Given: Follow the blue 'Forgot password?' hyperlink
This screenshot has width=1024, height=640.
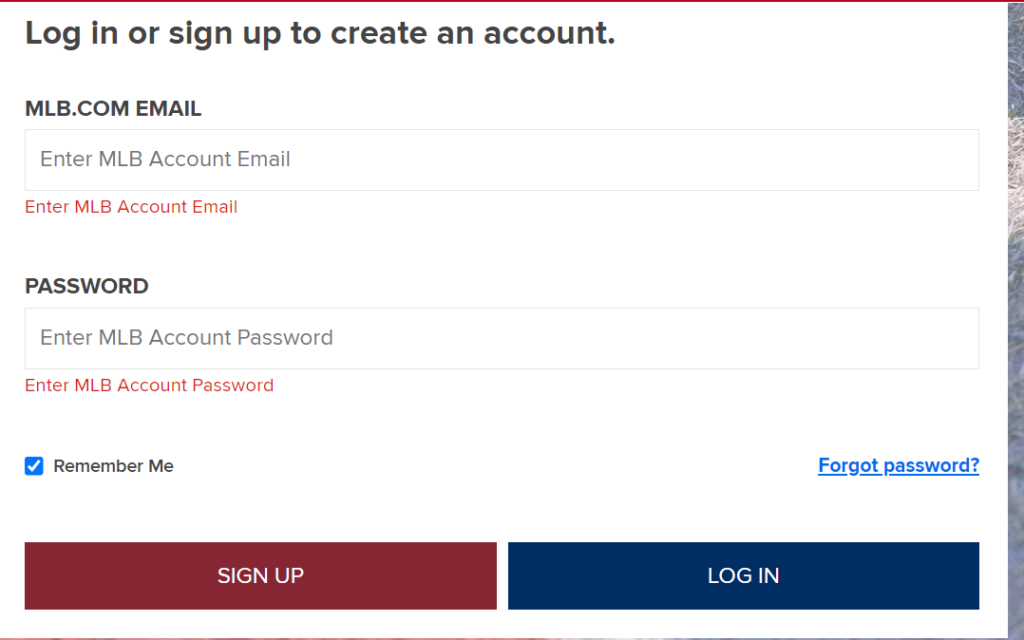Looking at the screenshot, I should (x=898, y=466).
